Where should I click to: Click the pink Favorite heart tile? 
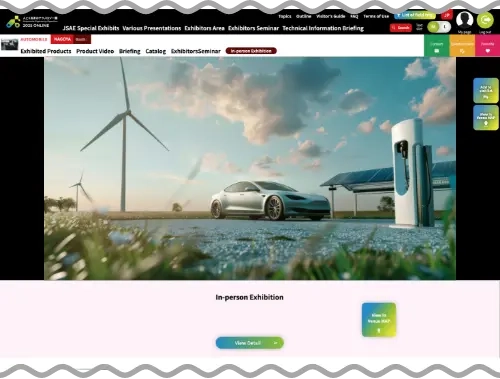point(487,45)
